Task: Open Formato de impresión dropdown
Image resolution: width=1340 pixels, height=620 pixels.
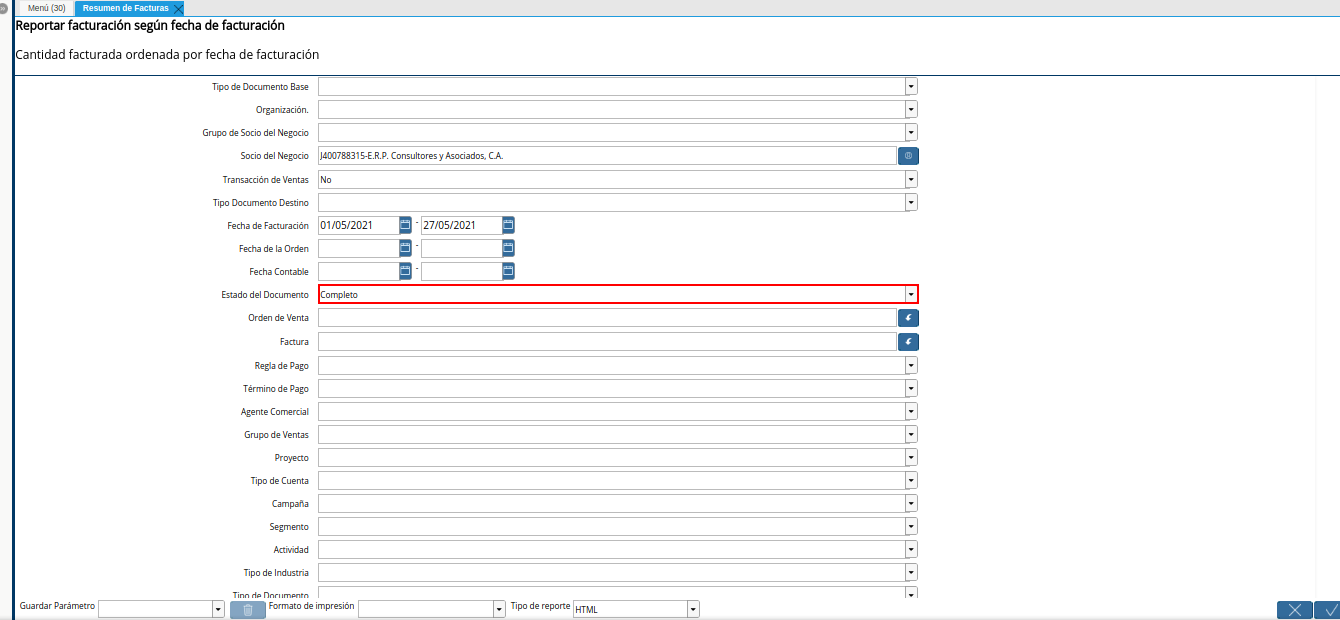Action: click(499, 609)
